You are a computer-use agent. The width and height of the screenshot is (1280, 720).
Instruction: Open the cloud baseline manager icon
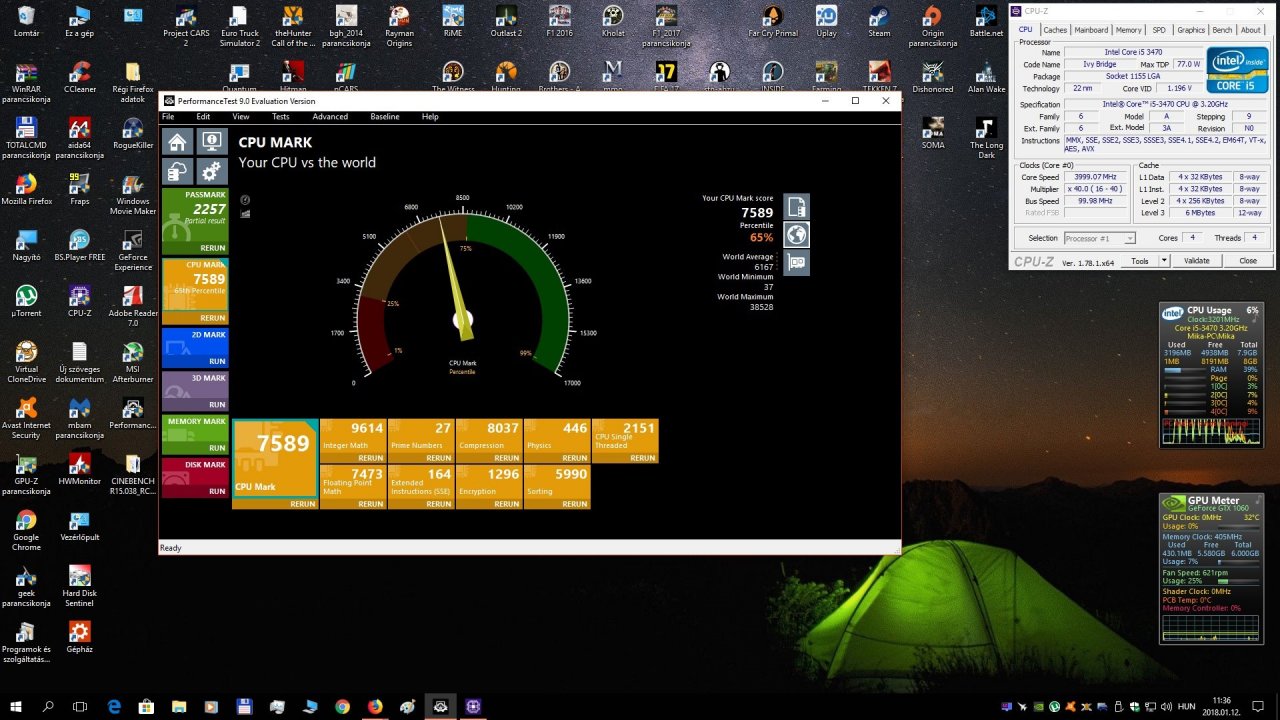pos(177,171)
